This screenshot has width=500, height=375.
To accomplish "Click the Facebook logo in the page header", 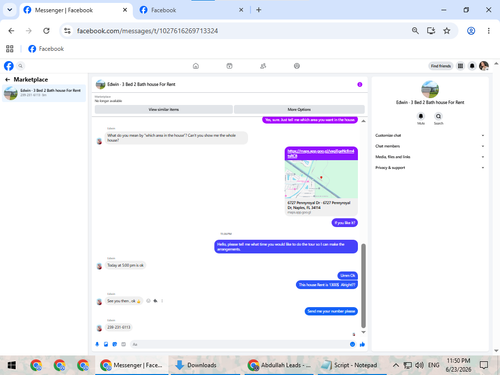I will point(9,66).
